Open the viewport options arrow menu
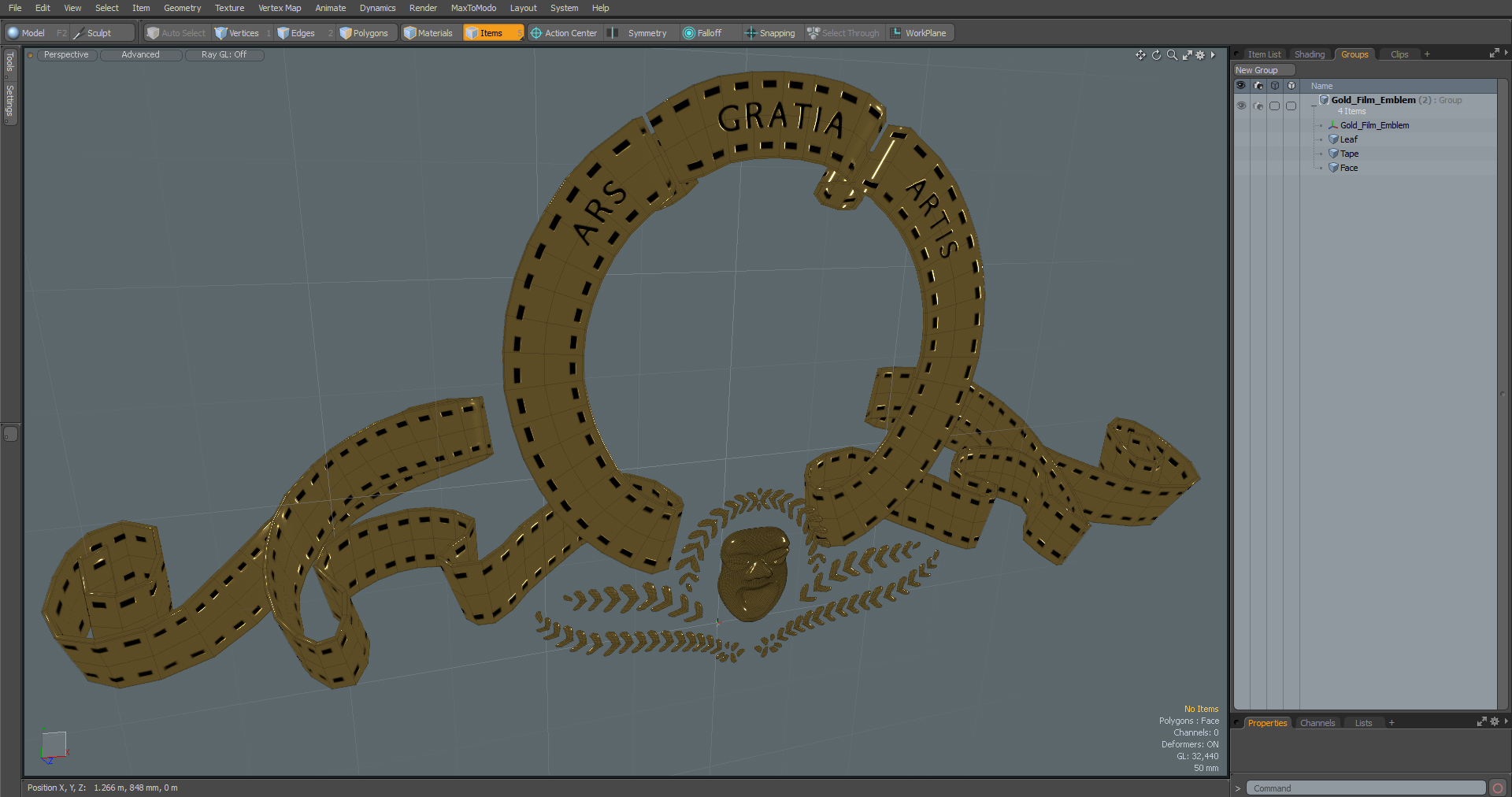The height and width of the screenshot is (797, 1512). pyautogui.click(x=1213, y=55)
